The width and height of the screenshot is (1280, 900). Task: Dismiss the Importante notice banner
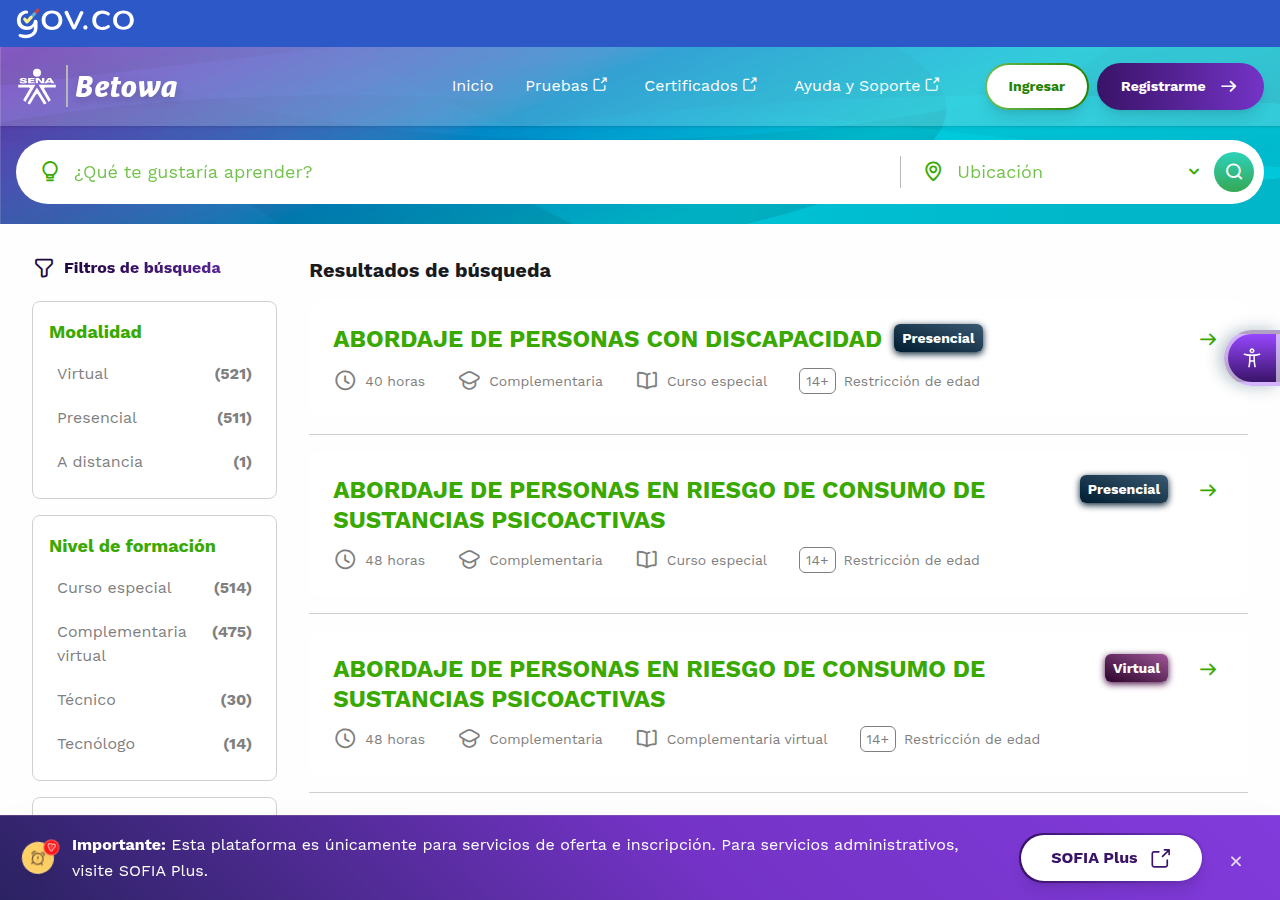1236,861
